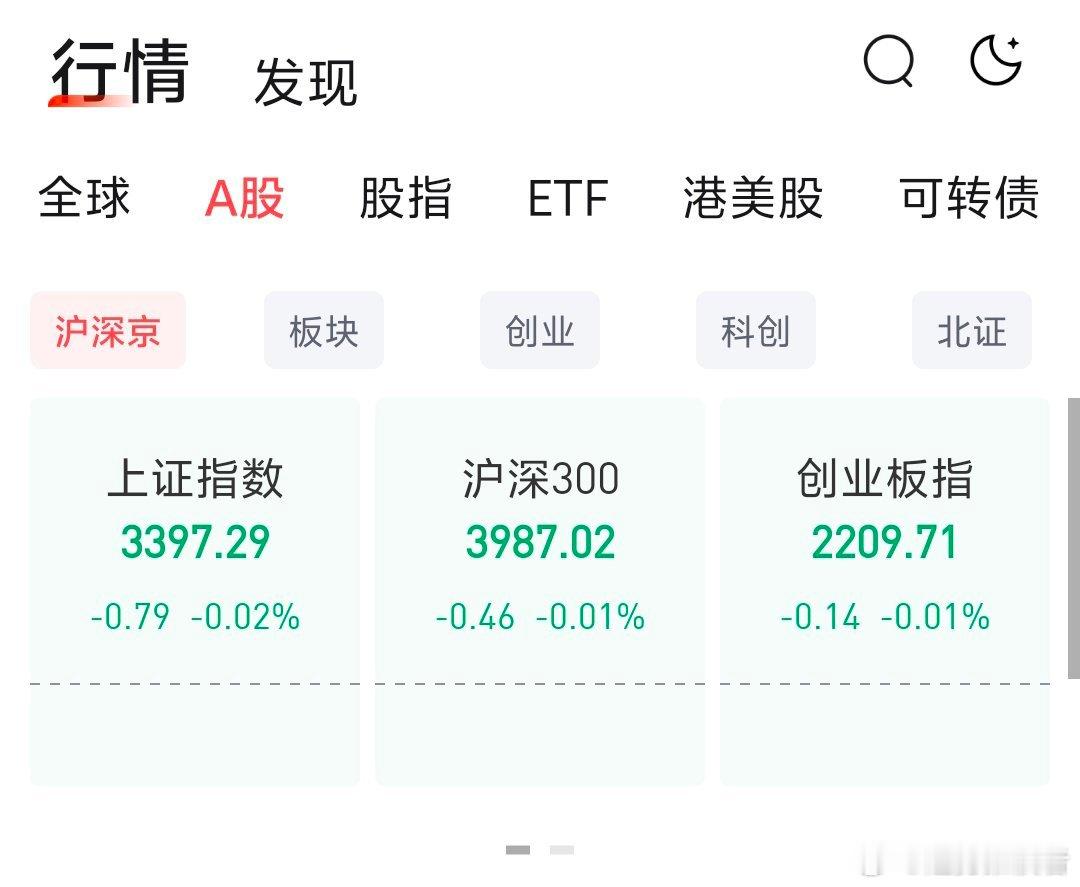This screenshot has width=1080, height=887.
Task: Click the 3987.02 index value
Action: tap(540, 542)
